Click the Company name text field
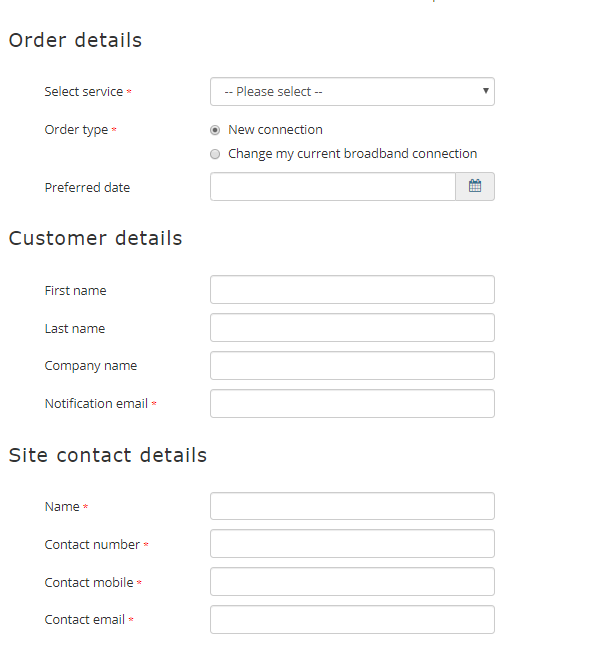This screenshot has width=591, height=649. [352, 366]
